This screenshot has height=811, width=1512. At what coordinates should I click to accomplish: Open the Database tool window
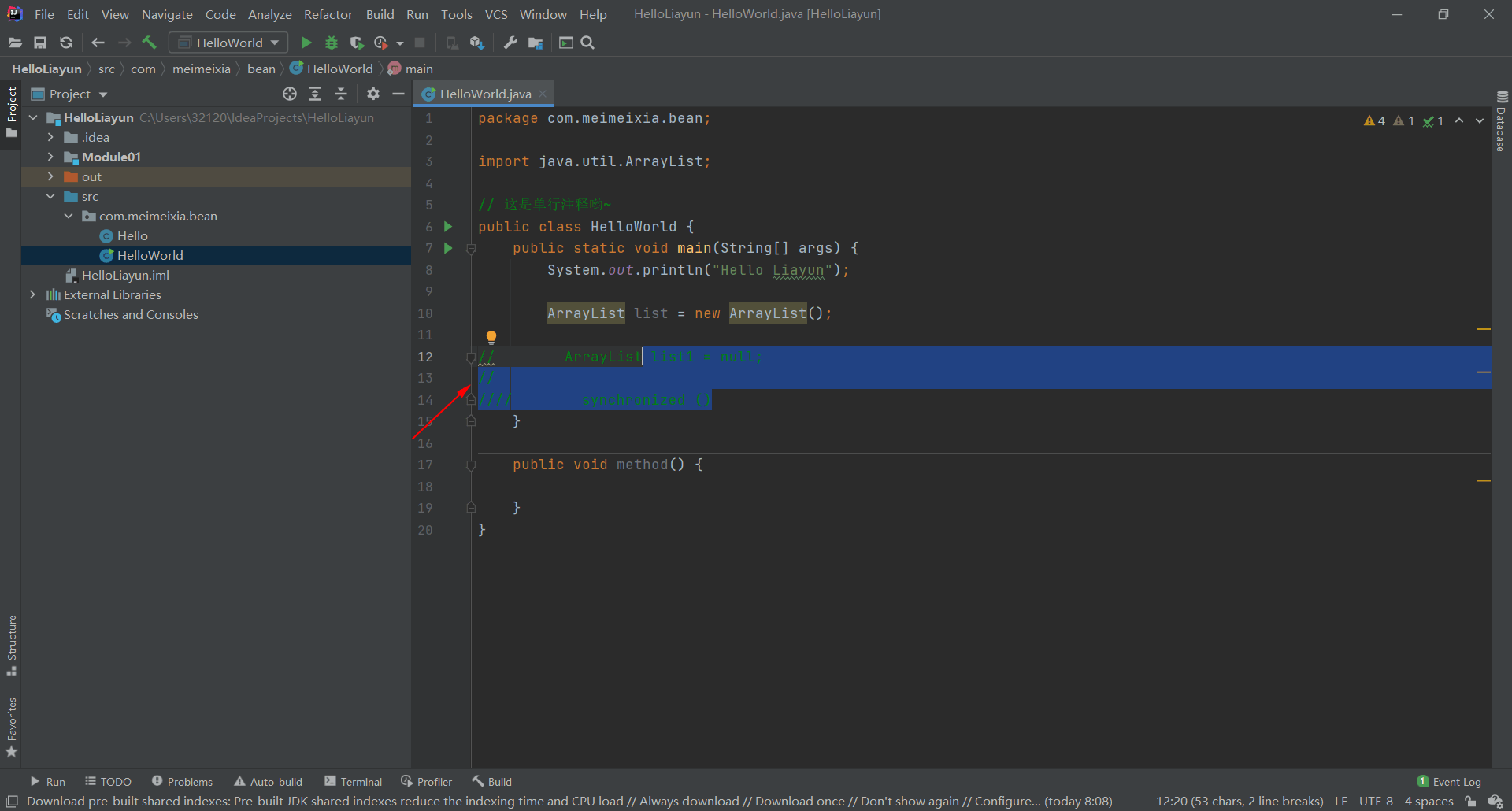tap(1502, 121)
